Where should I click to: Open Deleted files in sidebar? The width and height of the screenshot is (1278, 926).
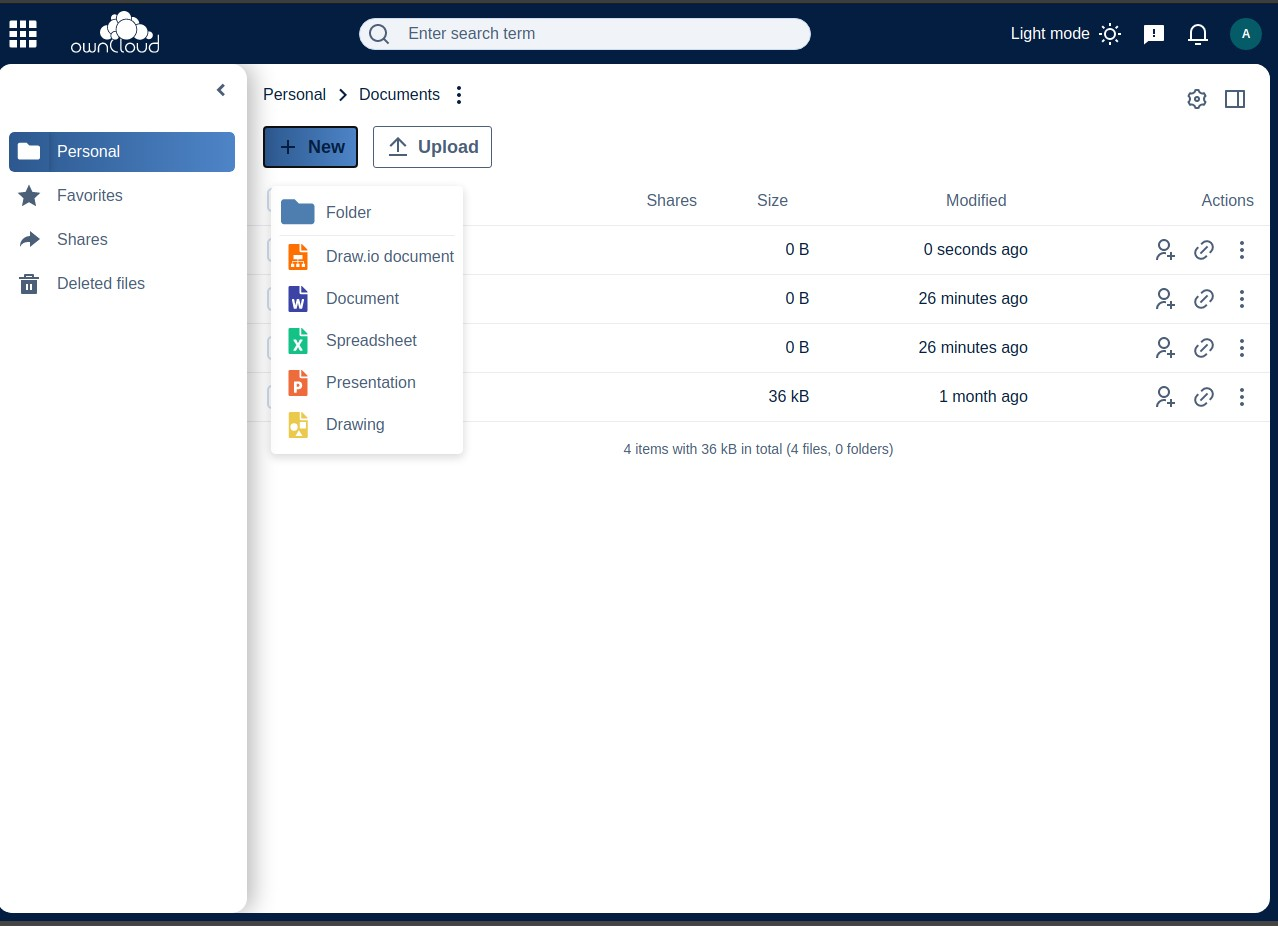pos(122,284)
